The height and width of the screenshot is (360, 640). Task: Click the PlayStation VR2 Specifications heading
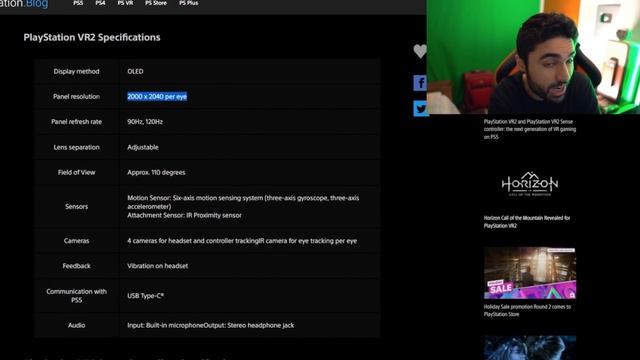(x=92, y=37)
